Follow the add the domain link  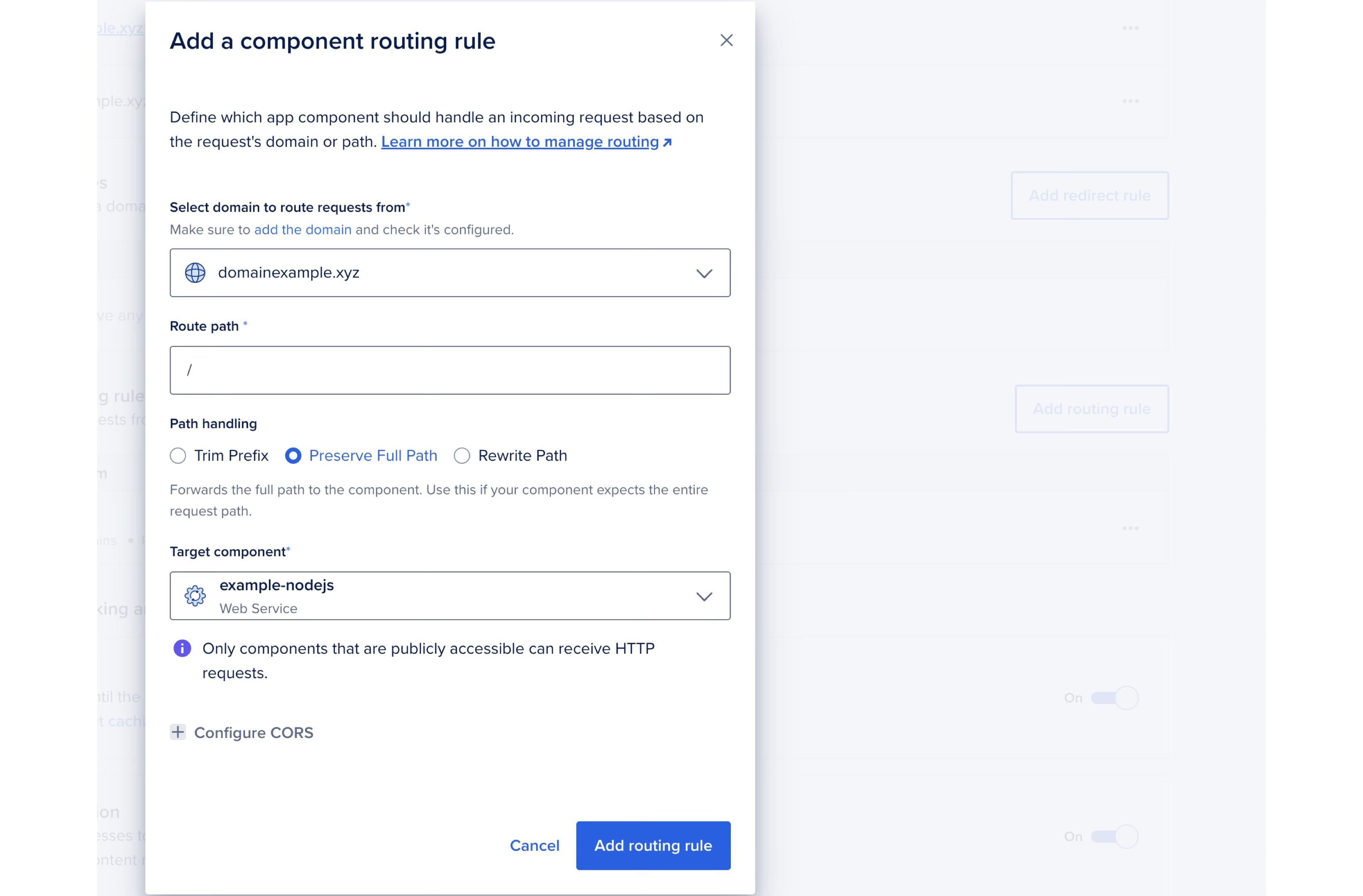tap(303, 229)
